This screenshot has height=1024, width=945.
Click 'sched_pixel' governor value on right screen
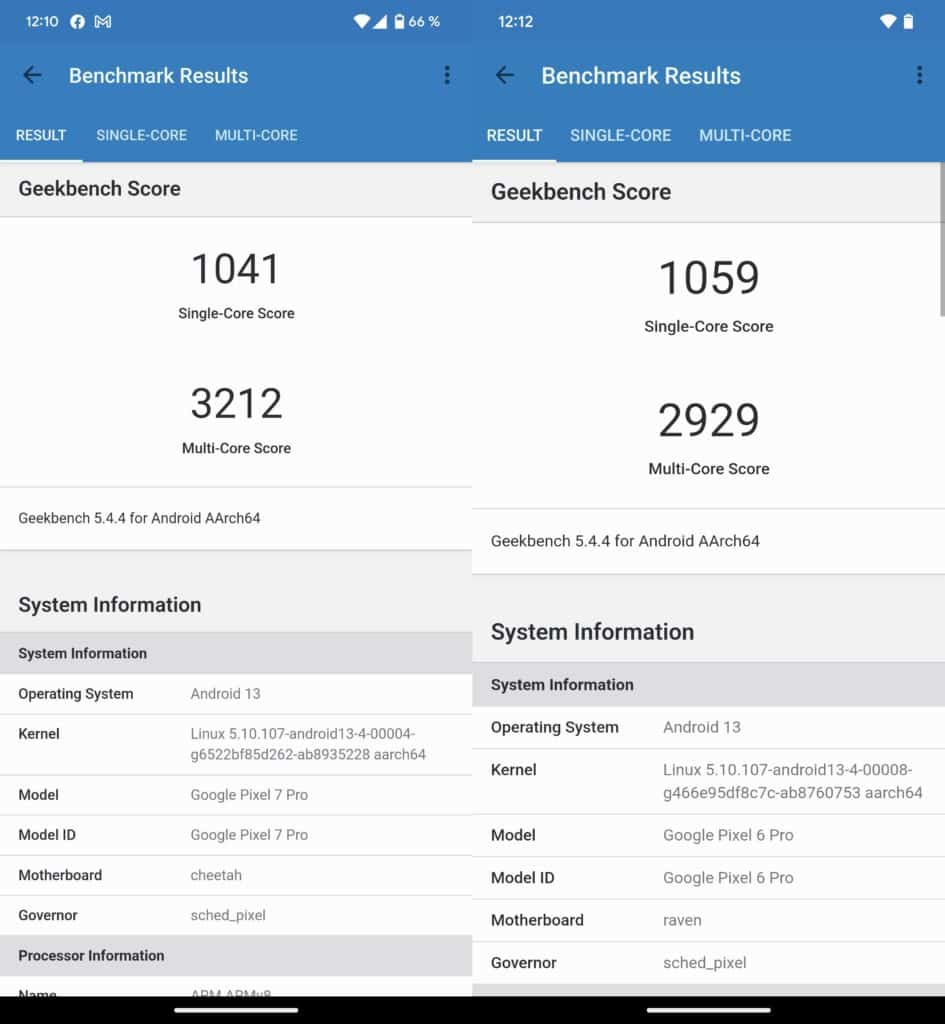click(x=705, y=963)
